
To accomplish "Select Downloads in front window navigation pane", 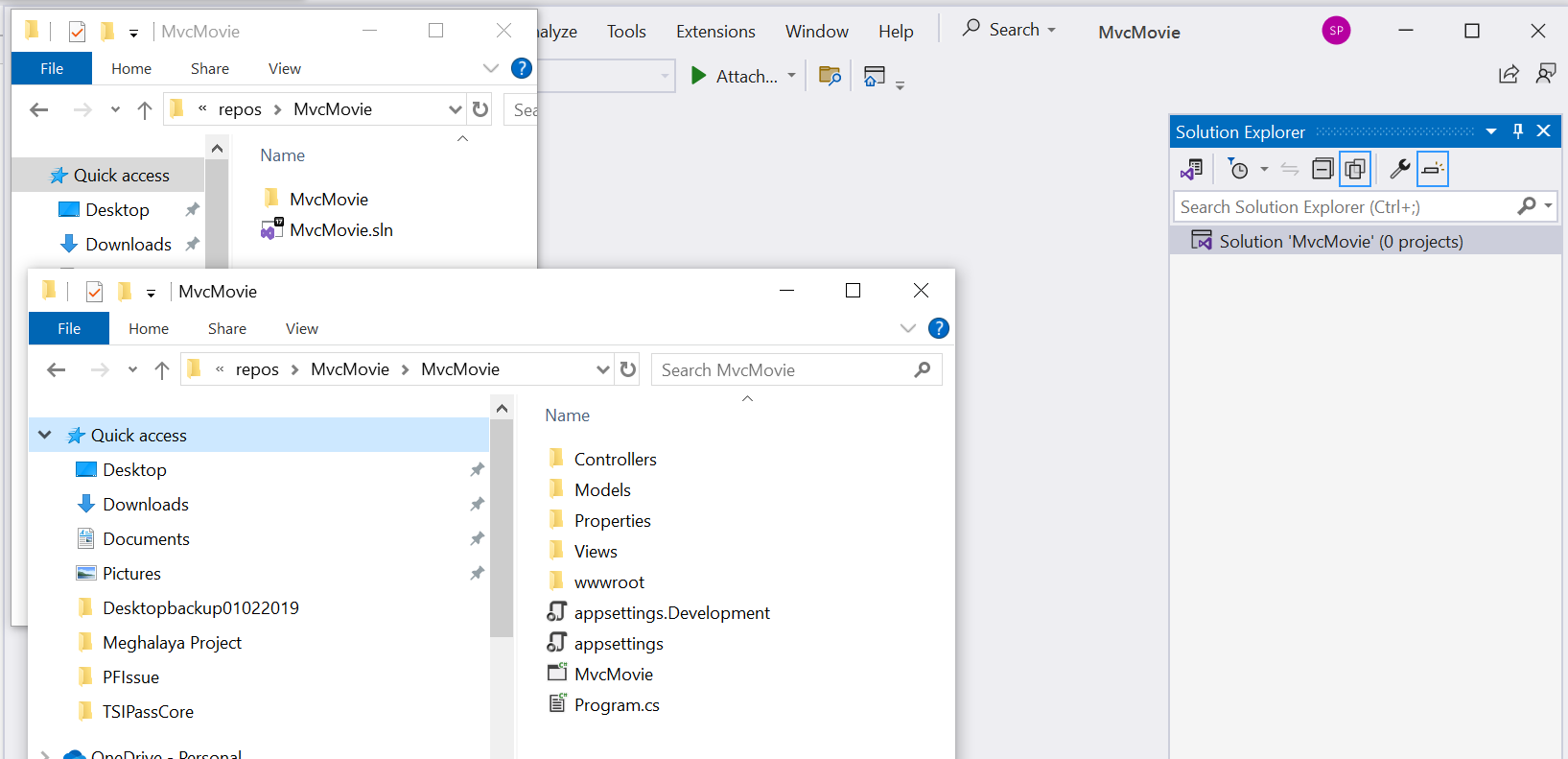I will tap(145, 504).
